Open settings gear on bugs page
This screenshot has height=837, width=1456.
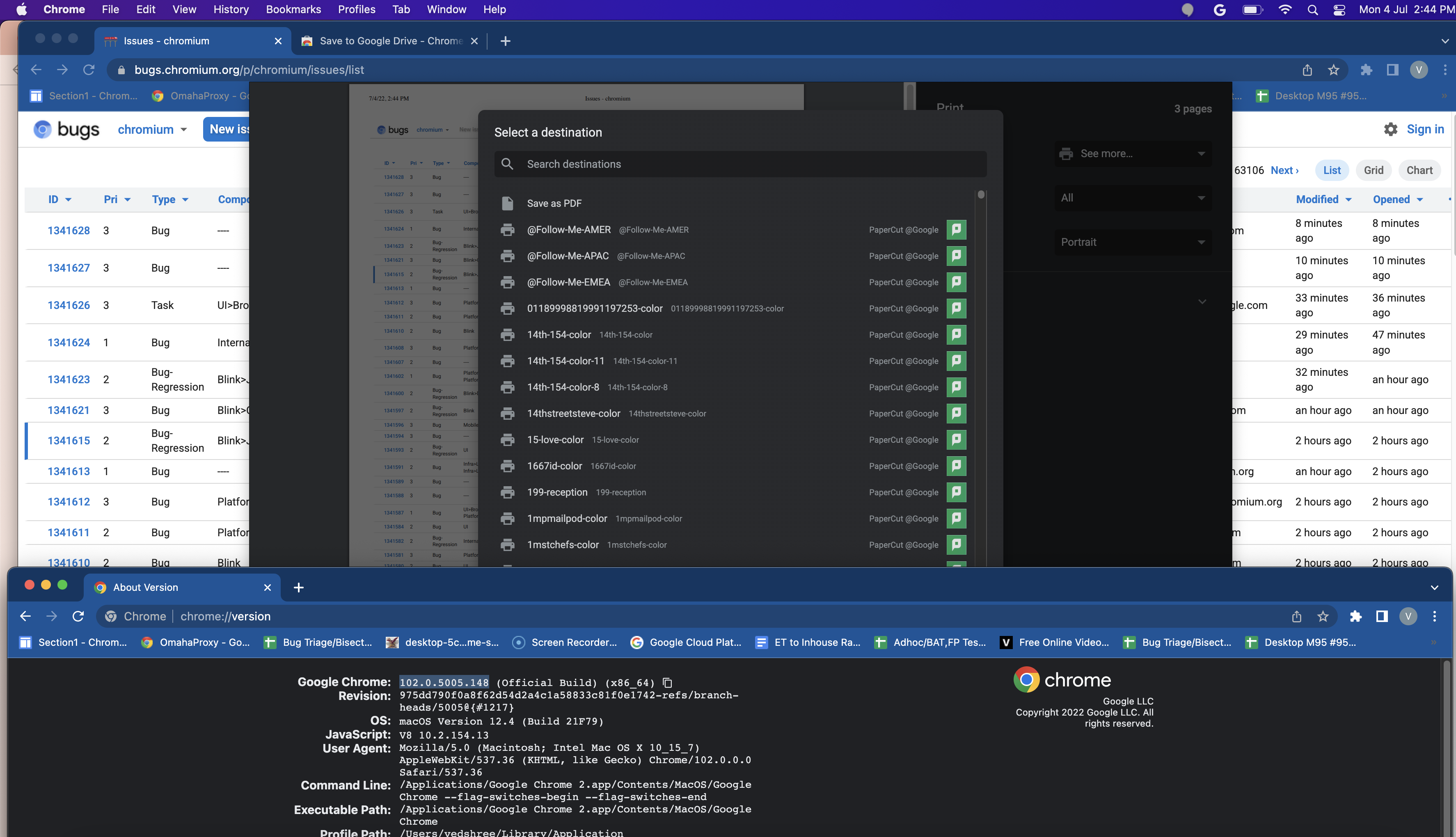[1390, 129]
